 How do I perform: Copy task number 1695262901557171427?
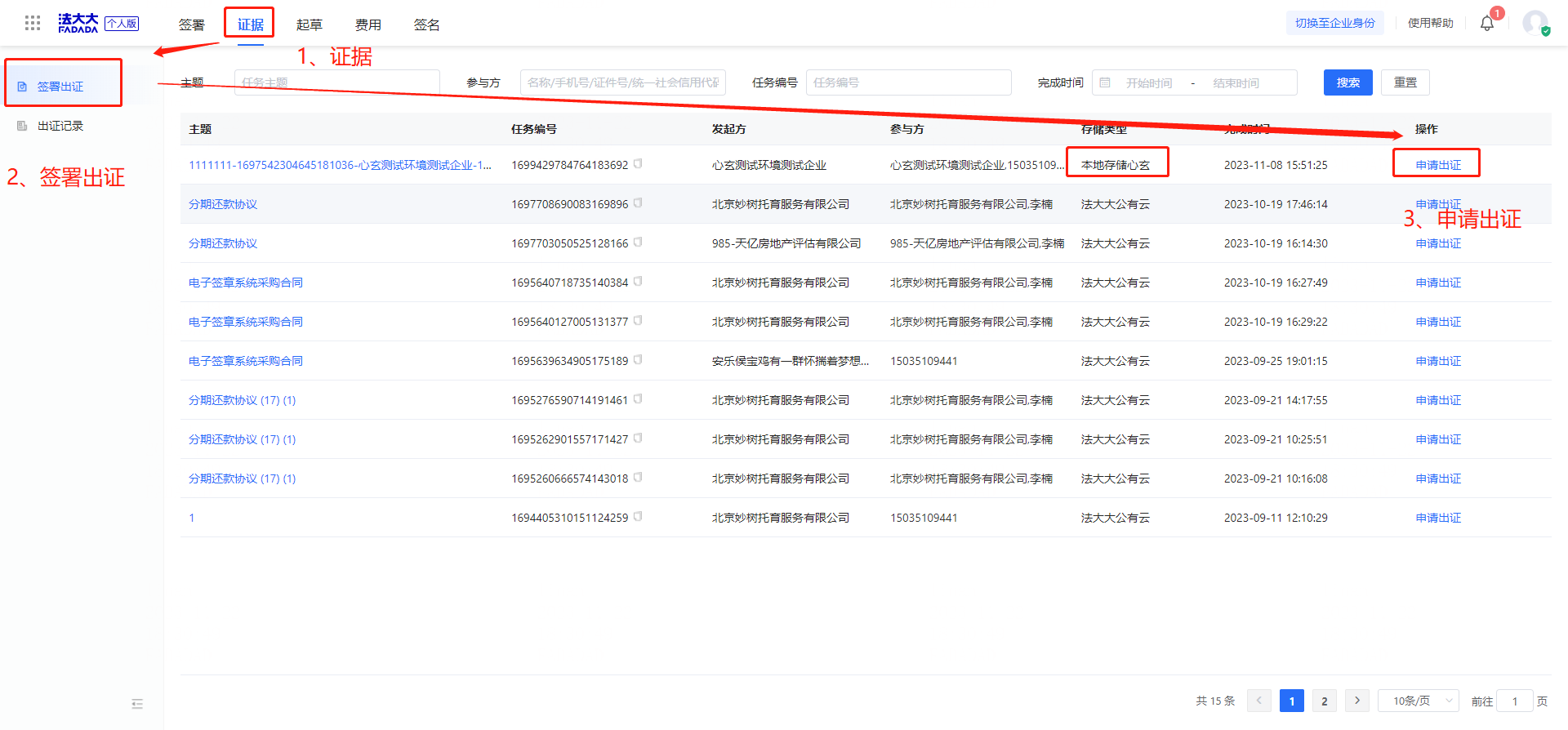[638, 438]
